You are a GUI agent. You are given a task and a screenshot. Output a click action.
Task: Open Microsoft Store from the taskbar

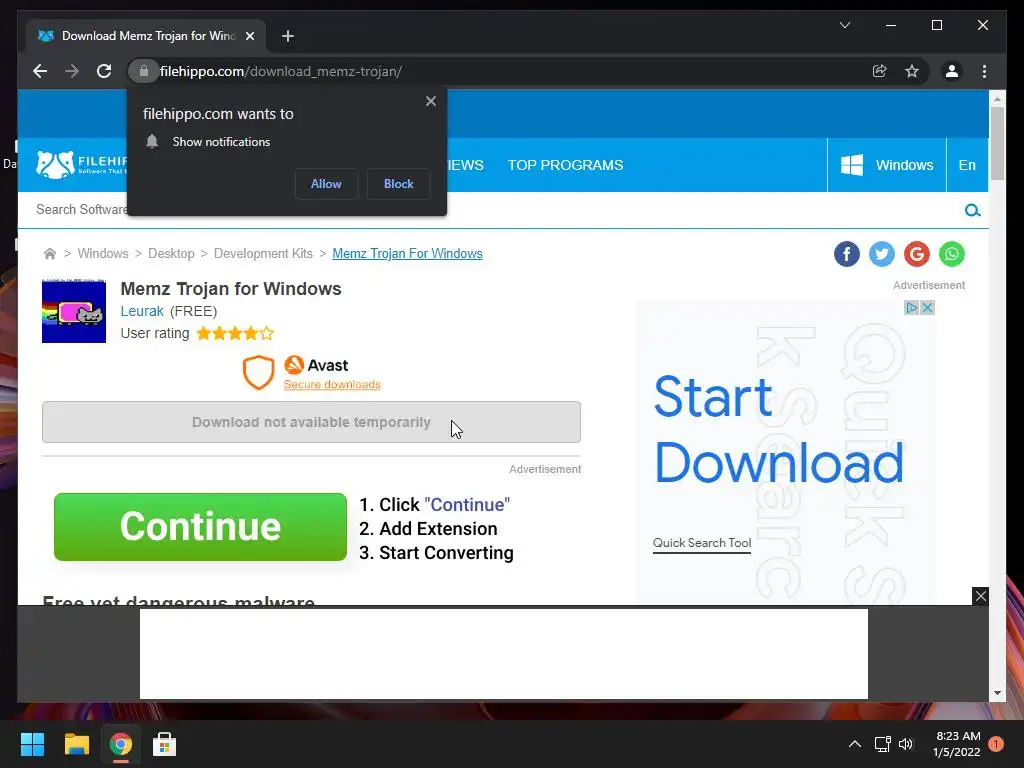pyautogui.click(x=165, y=744)
